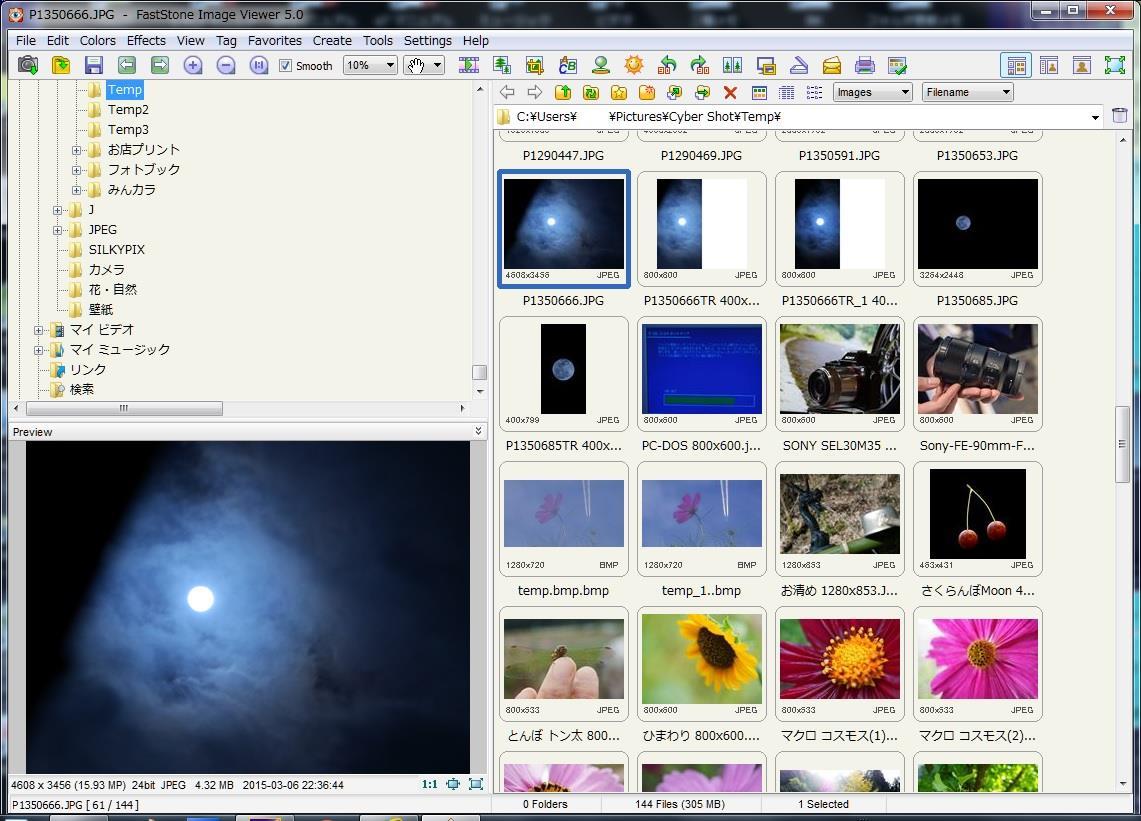Open the Tools menu
Image resolution: width=1141 pixels, height=821 pixels.
pyautogui.click(x=378, y=41)
